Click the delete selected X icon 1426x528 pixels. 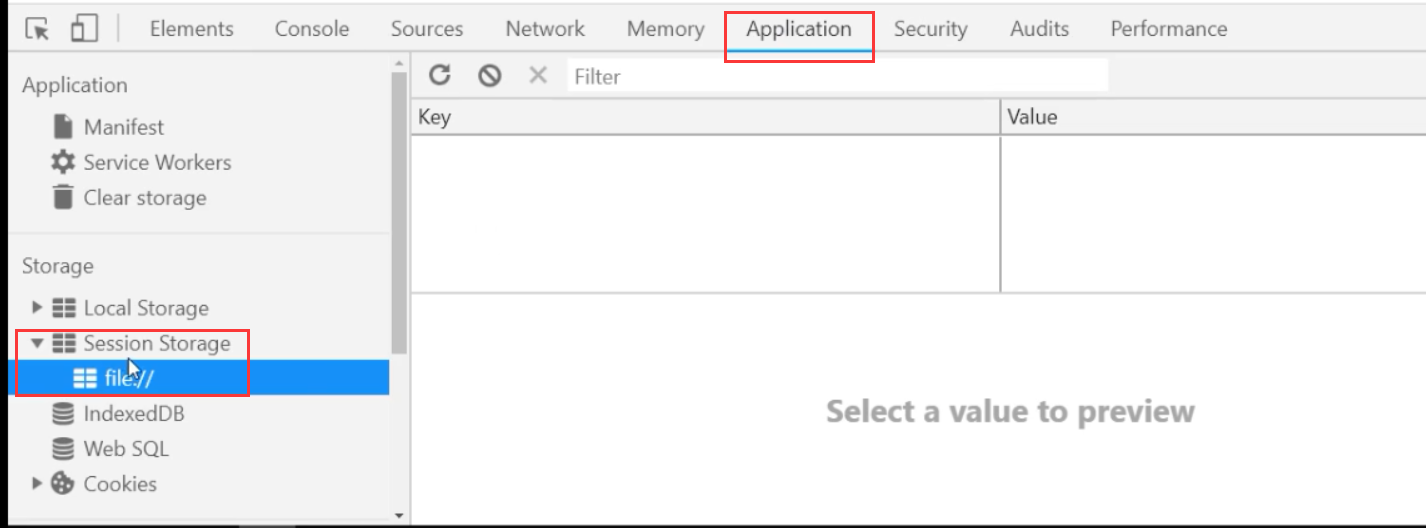(538, 75)
